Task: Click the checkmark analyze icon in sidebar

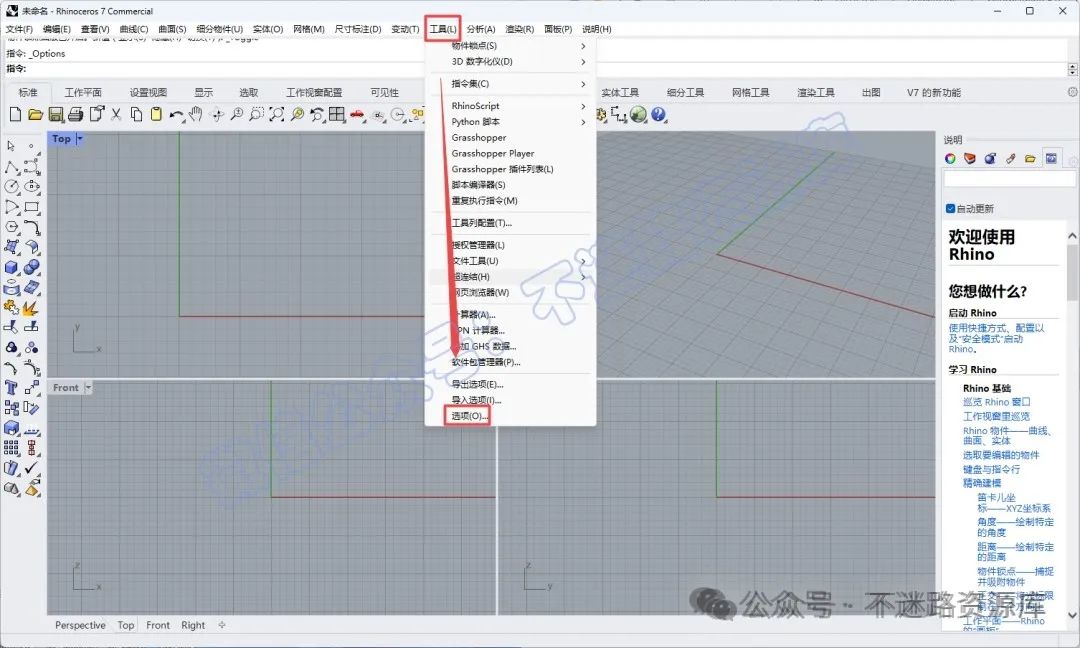Action: click(32, 468)
